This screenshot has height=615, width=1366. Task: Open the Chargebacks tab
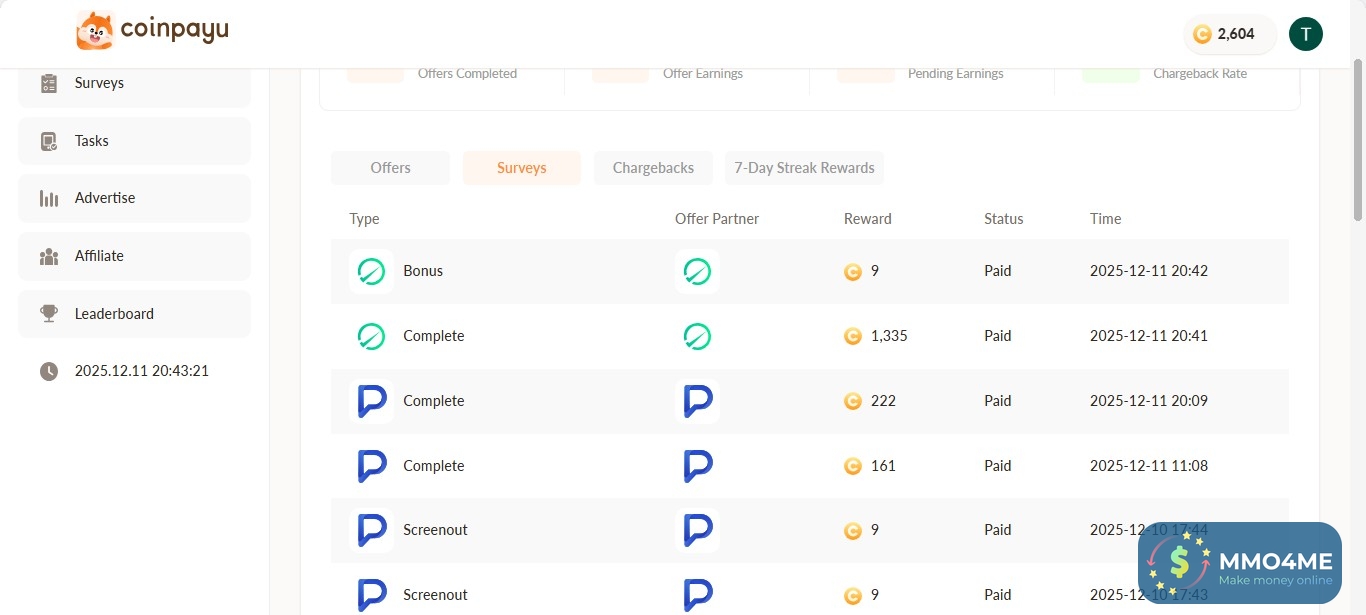[x=653, y=167]
